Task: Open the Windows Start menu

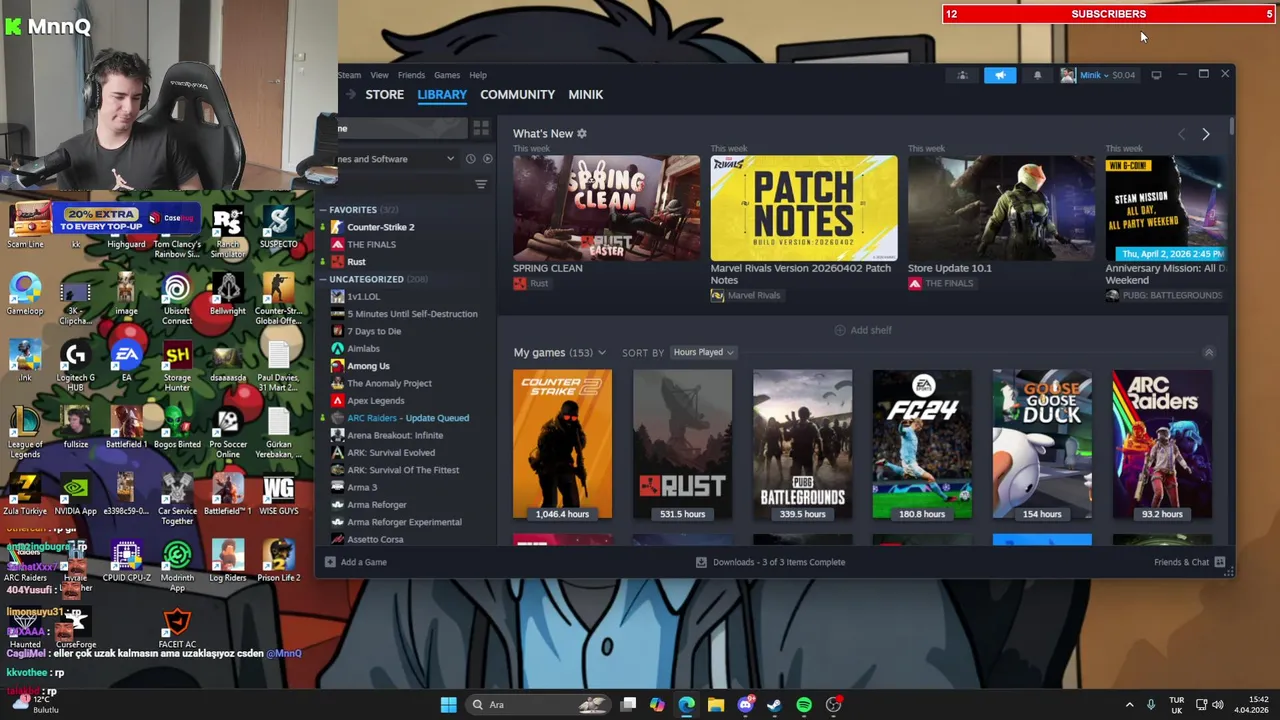Action: 449,705
